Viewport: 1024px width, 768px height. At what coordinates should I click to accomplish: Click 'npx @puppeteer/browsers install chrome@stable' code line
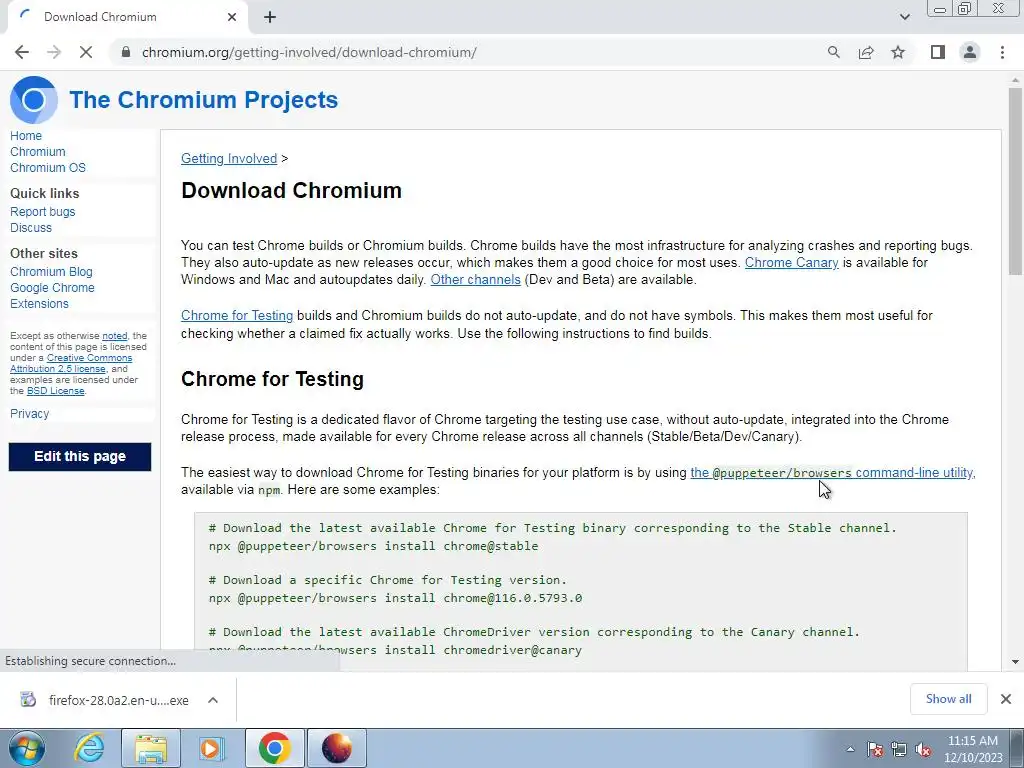point(374,546)
